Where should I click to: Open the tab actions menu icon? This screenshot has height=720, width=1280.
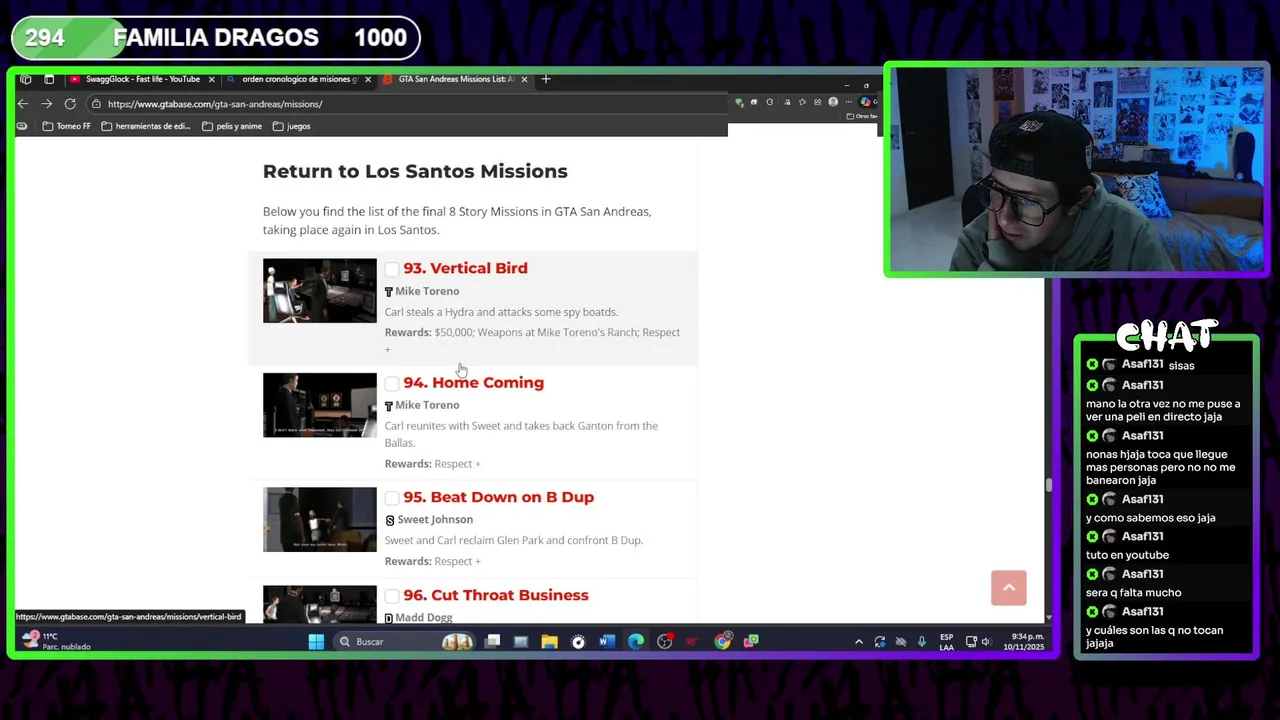(x=49, y=79)
